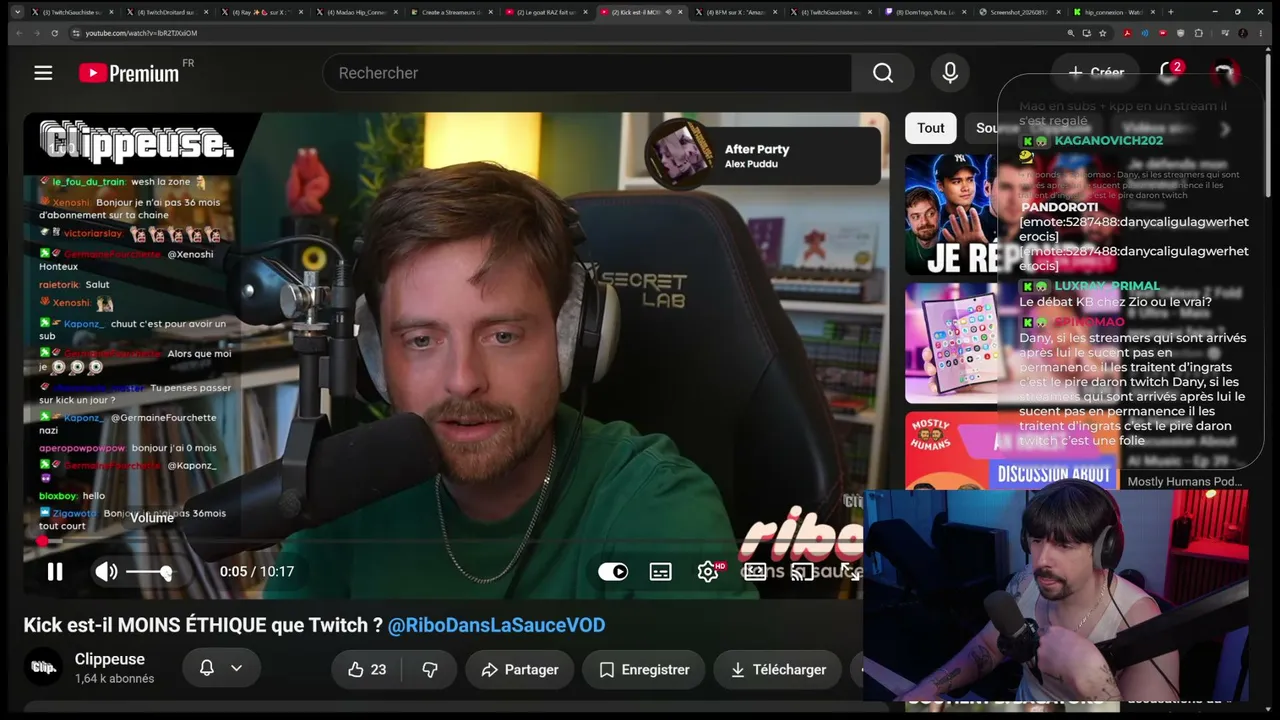Open the Clippeuse channel avatar
Image resolution: width=1280 pixels, height=720 pixels.
(x=43, y=668)
